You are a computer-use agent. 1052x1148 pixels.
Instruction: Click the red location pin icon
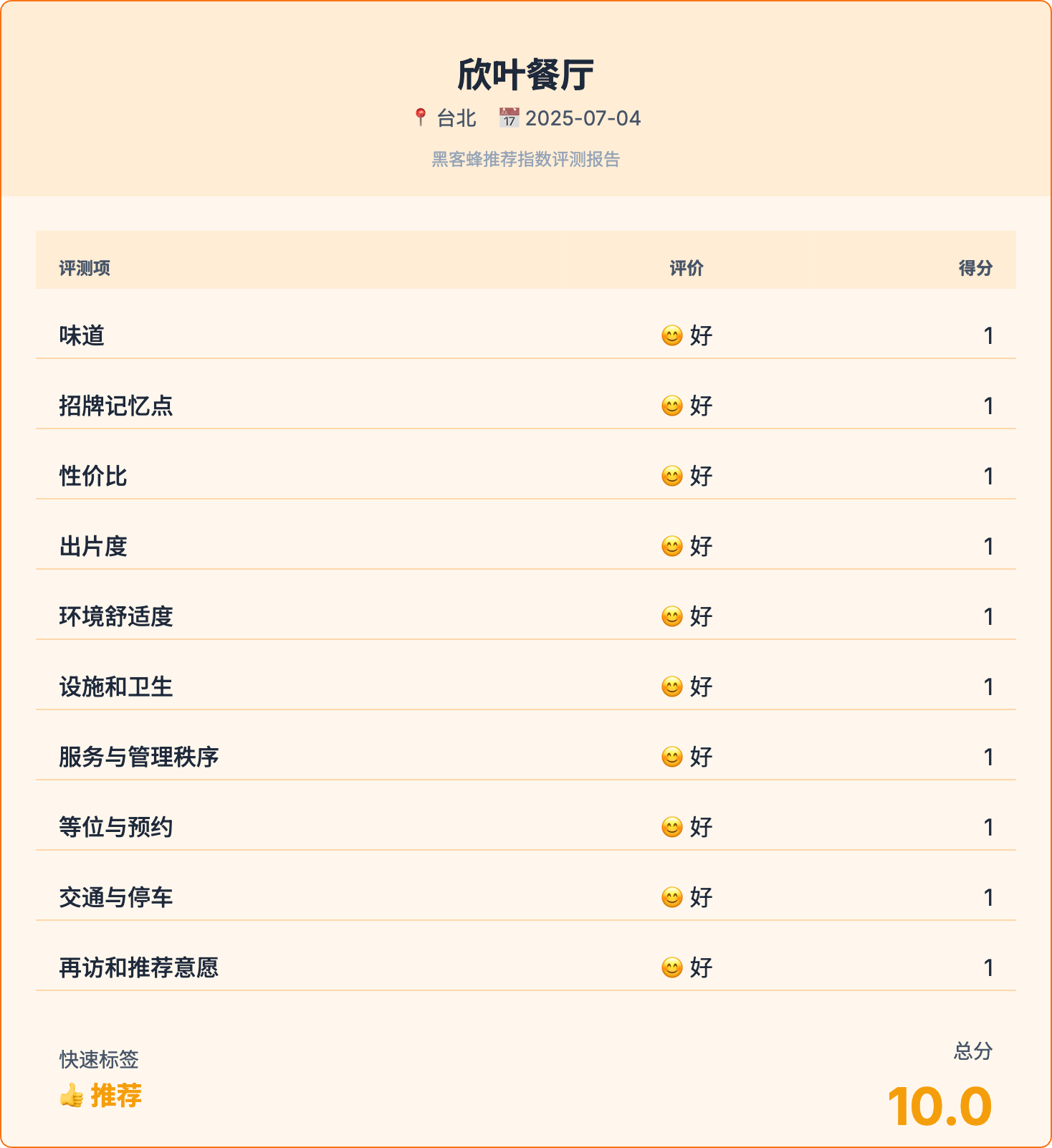tap(421, 117)
